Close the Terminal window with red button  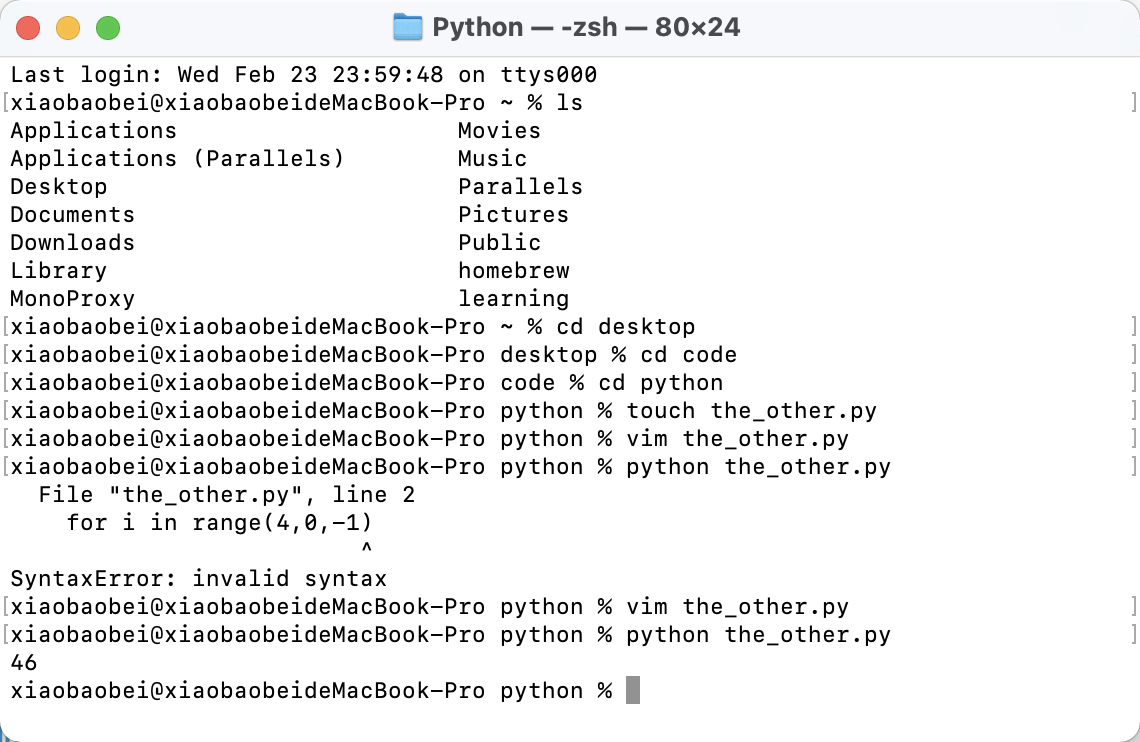29,28
